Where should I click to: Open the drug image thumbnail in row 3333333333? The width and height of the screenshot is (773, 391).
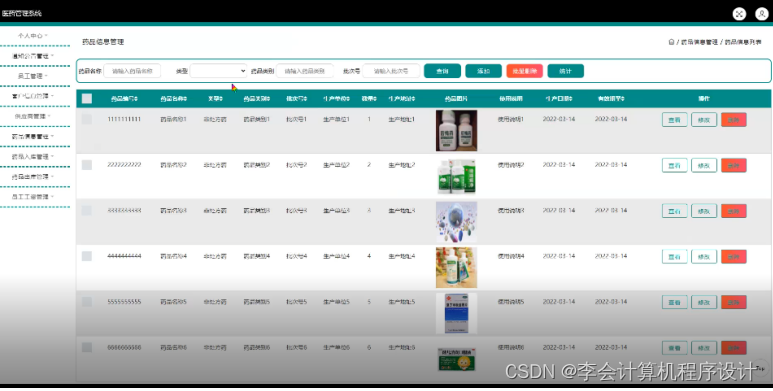coord(457,222)
